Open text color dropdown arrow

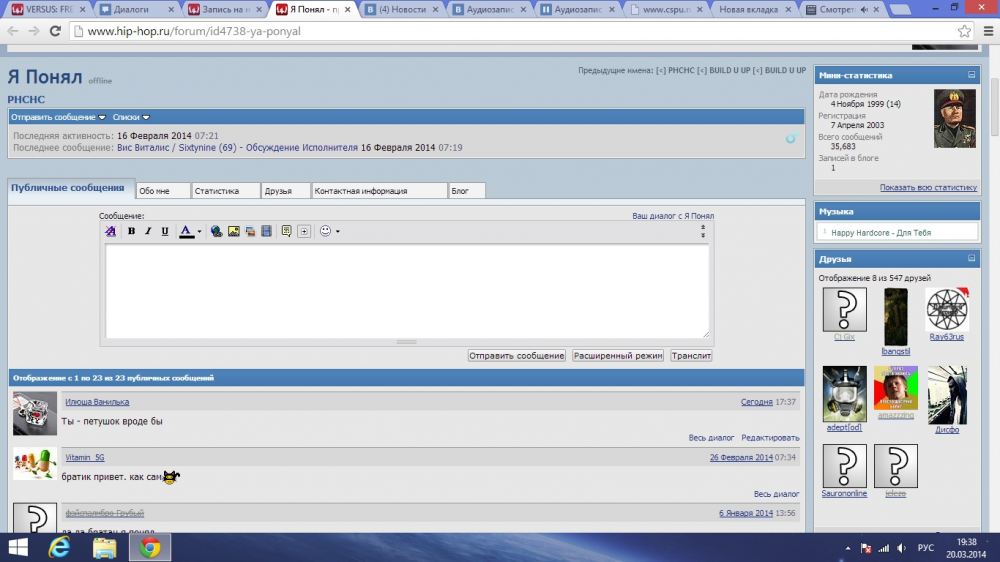coord(200,232)
